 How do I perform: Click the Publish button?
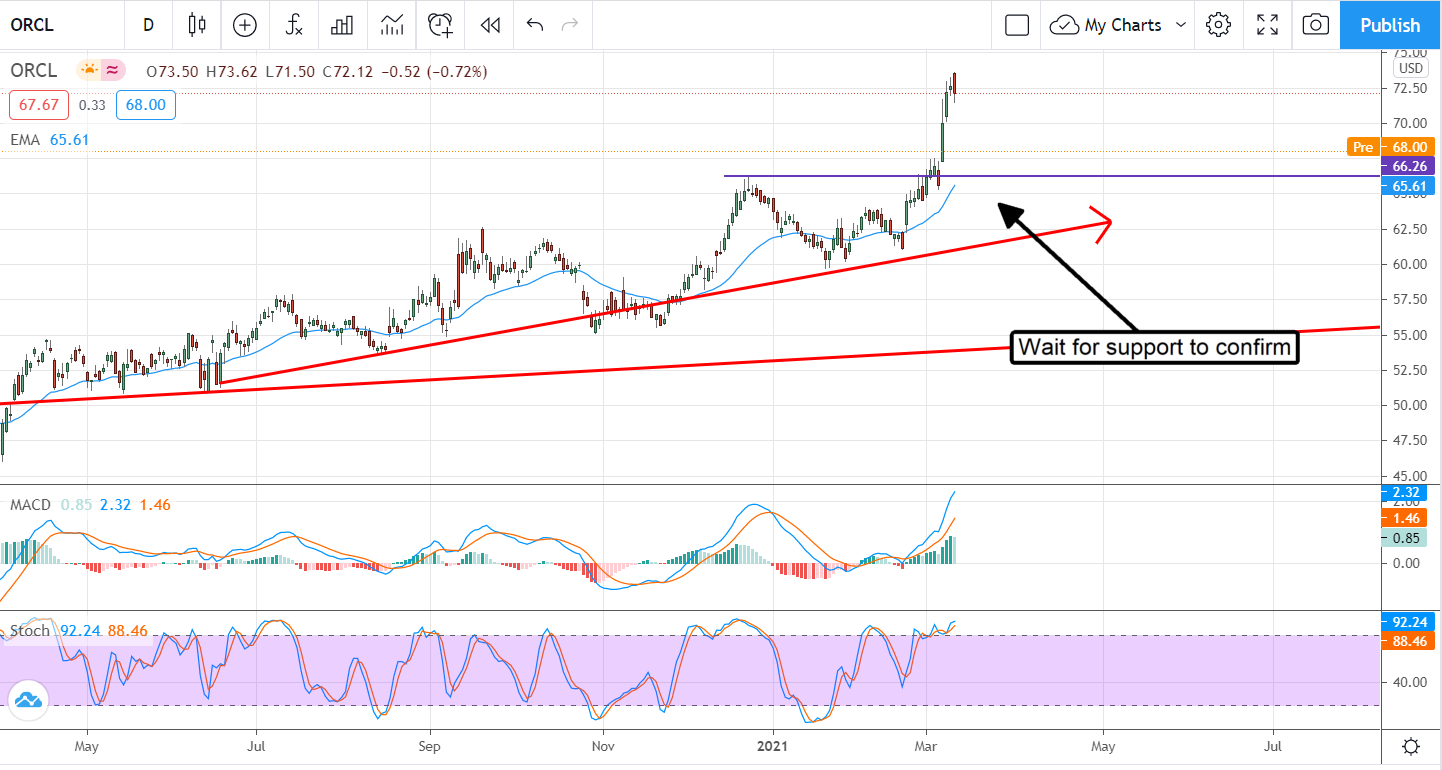[1390, 25]
